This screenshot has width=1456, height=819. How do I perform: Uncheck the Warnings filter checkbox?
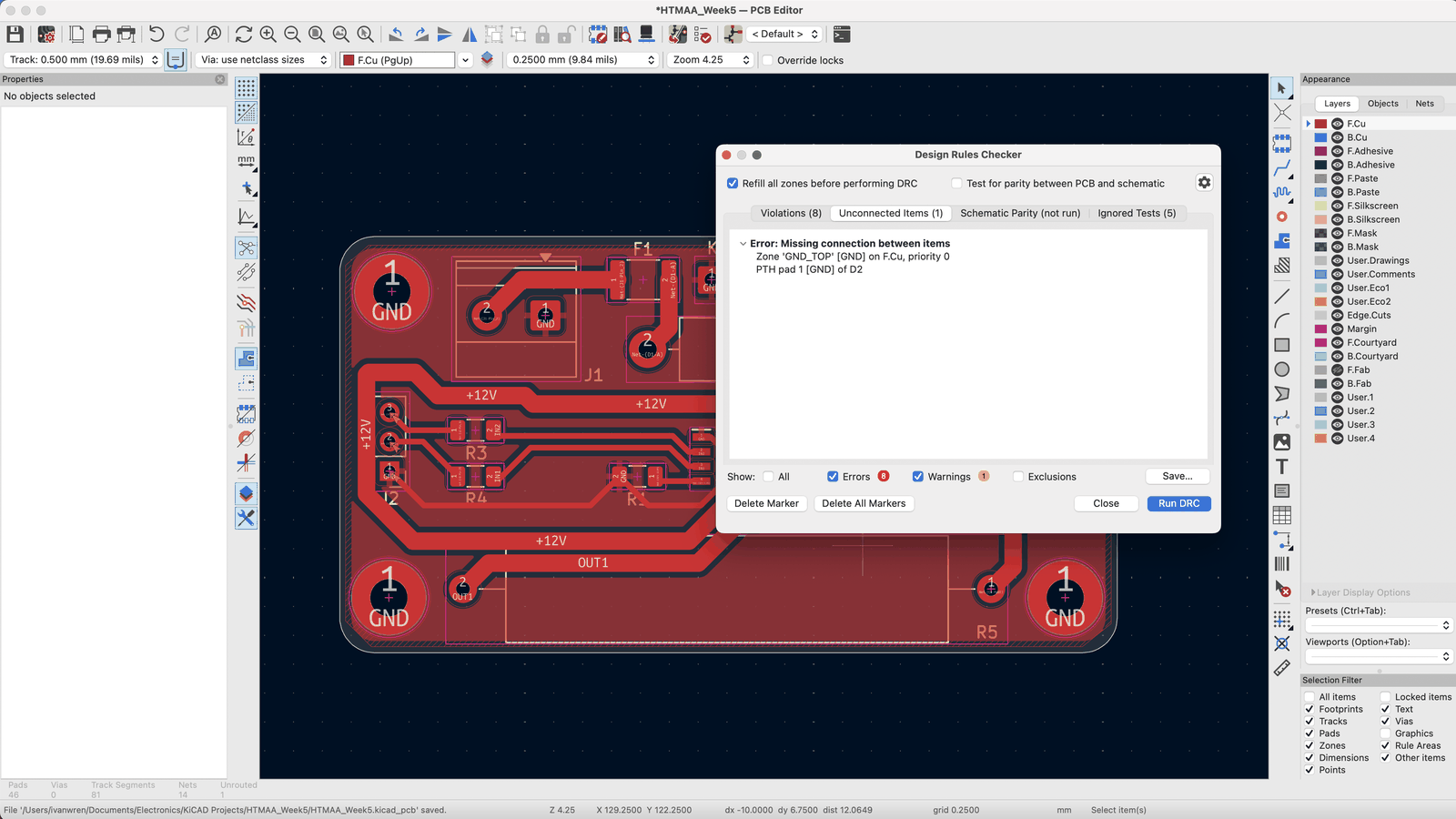918,476
